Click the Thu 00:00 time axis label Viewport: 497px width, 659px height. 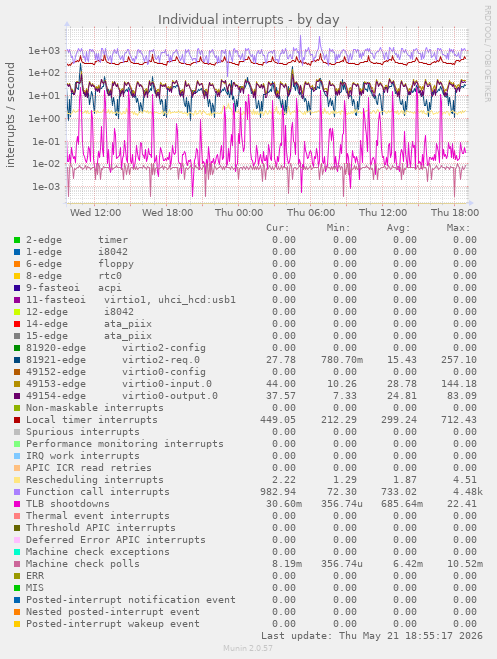(239, 213)
